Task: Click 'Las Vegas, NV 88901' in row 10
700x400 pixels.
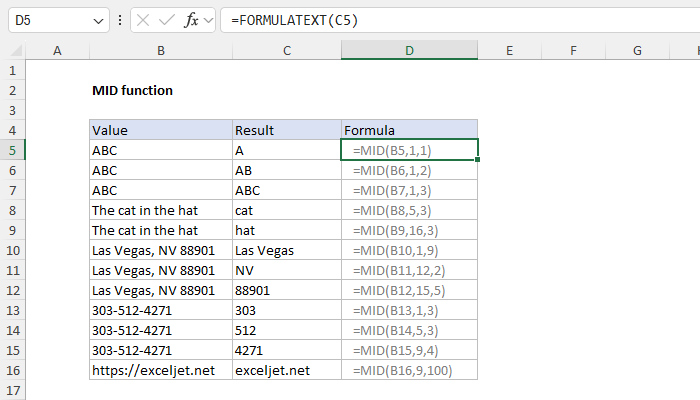Action: click(x=161, y=250)
